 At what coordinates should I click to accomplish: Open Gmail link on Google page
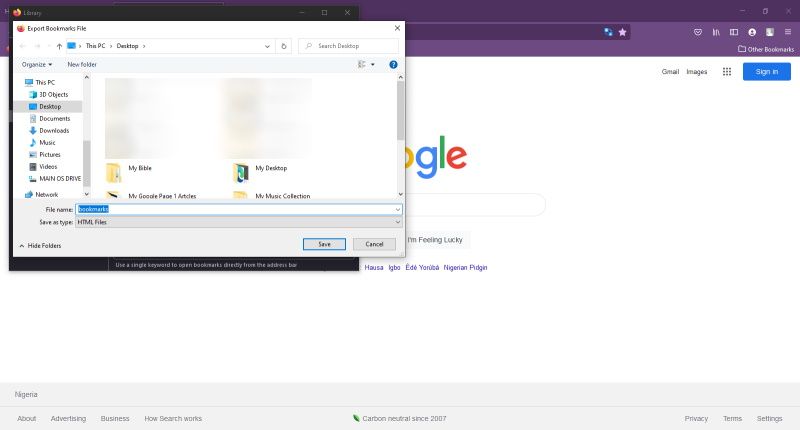(670, 72)
